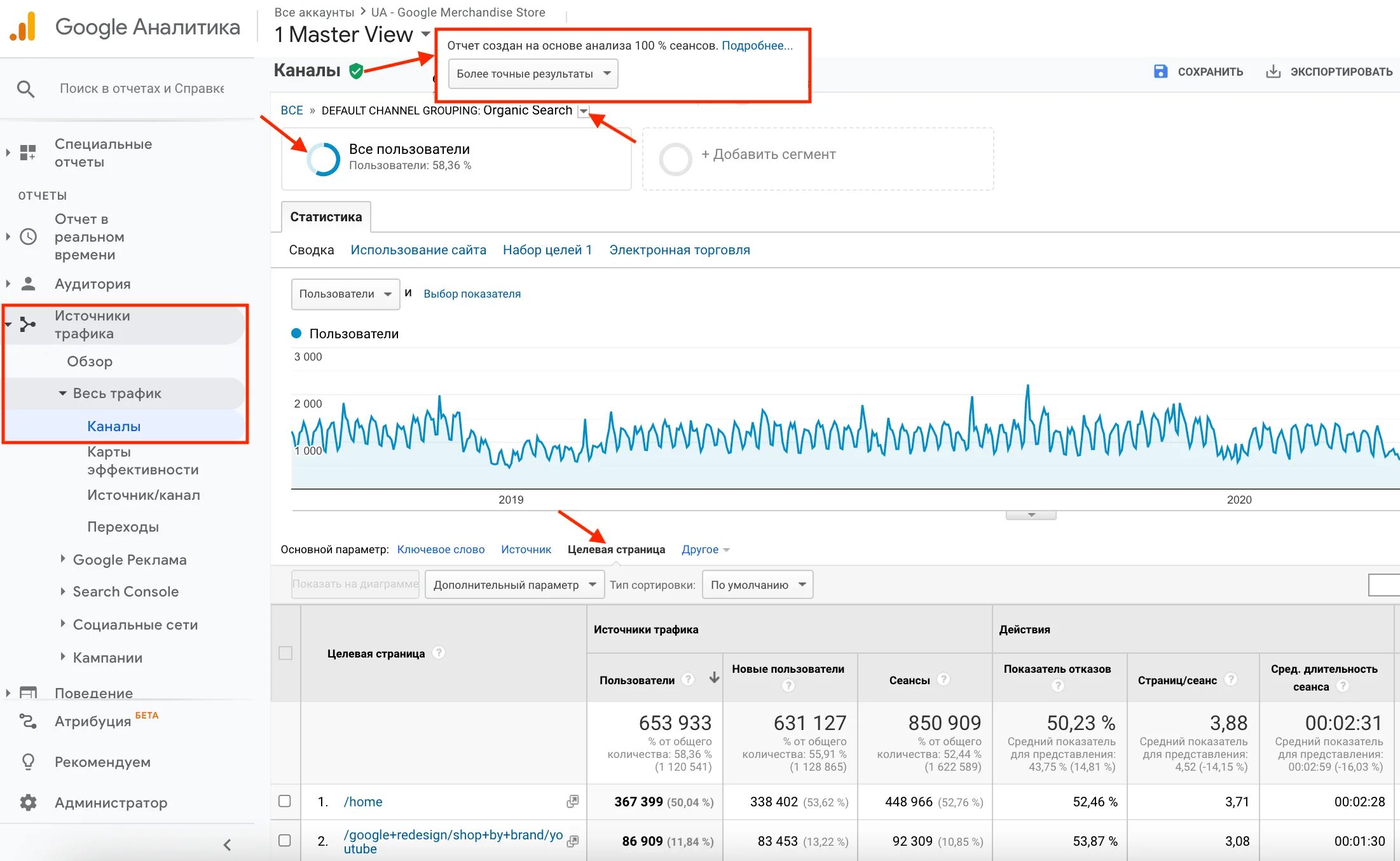Click + Добавить сегмент box
The image size is (1400, 861).
(818, 159)
